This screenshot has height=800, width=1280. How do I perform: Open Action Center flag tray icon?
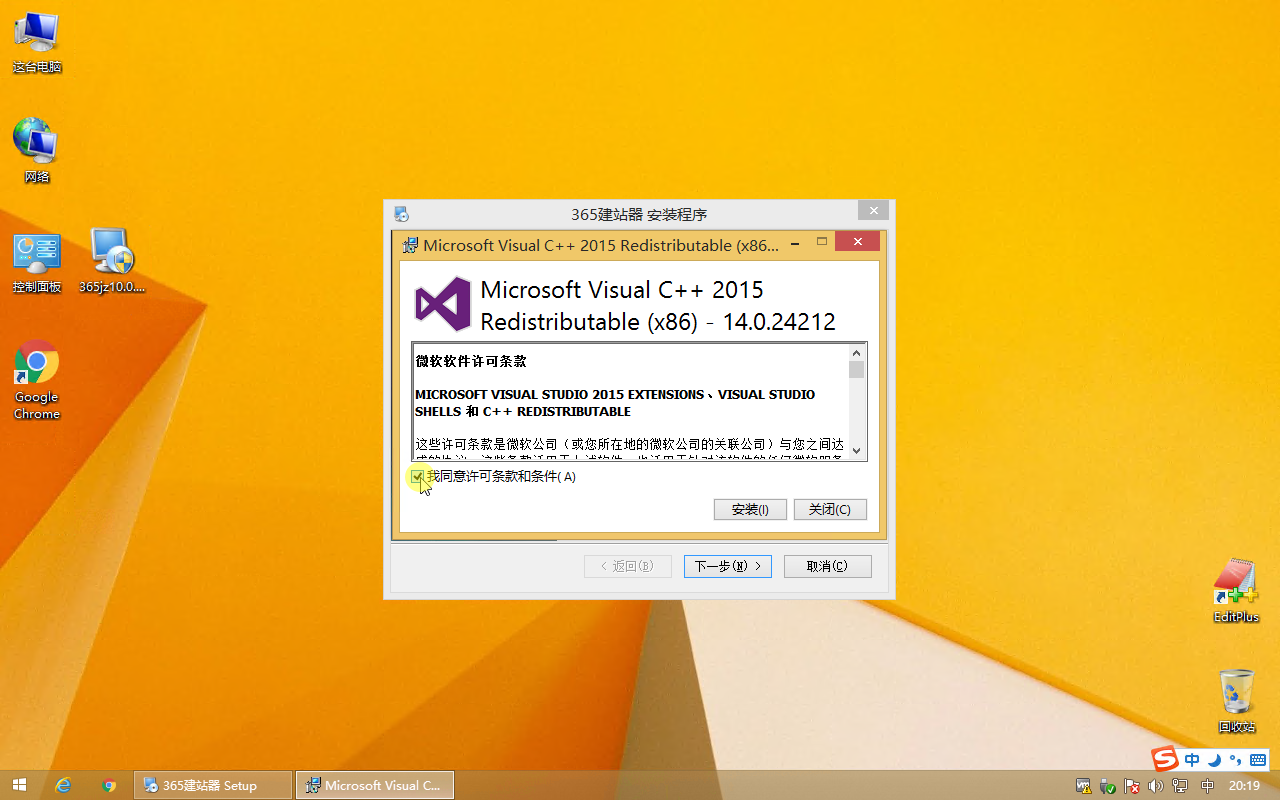click(x=1132, y=786)
